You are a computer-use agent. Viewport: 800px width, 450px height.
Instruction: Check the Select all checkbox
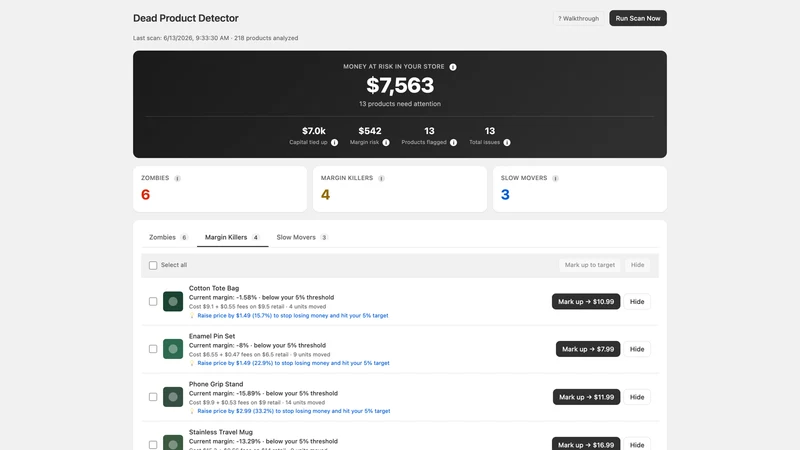tap(153, 265)
